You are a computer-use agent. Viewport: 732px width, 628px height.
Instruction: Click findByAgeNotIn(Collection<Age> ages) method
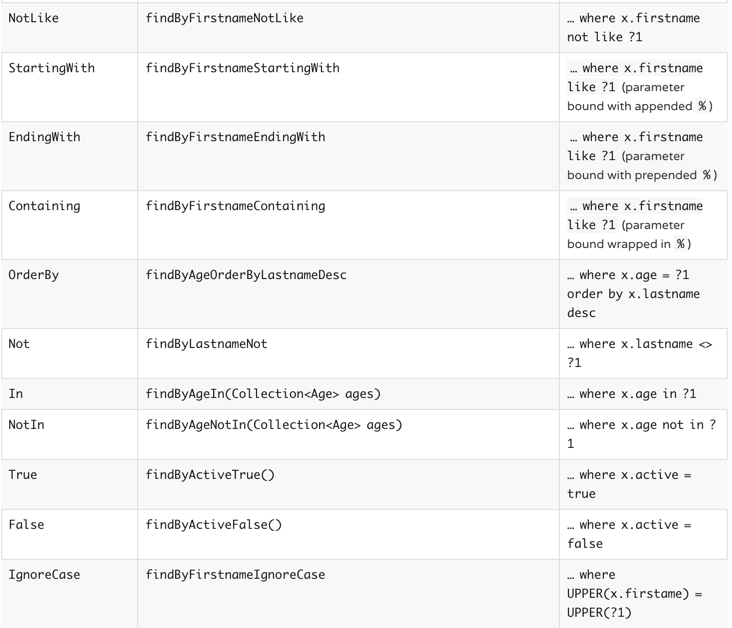click(x=274, y=425)
